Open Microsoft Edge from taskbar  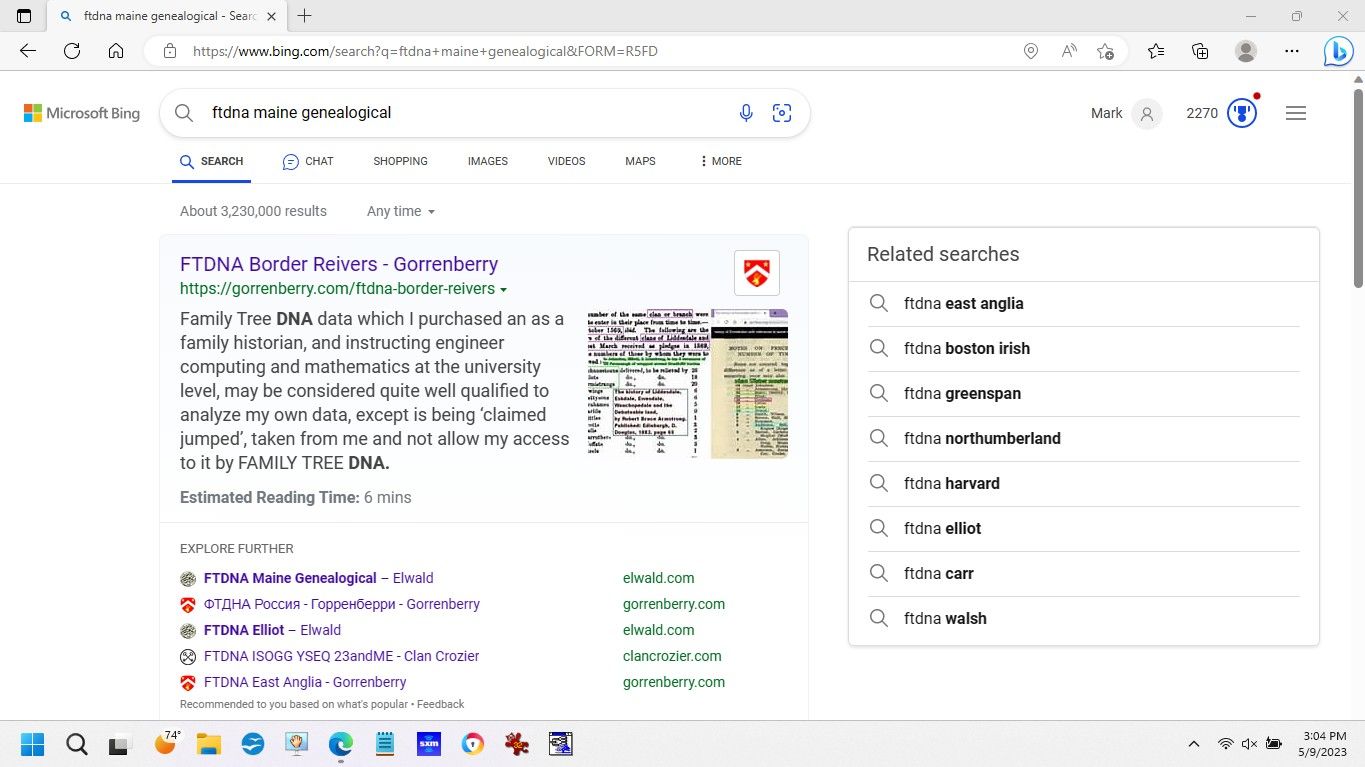[x=341, y=744]
